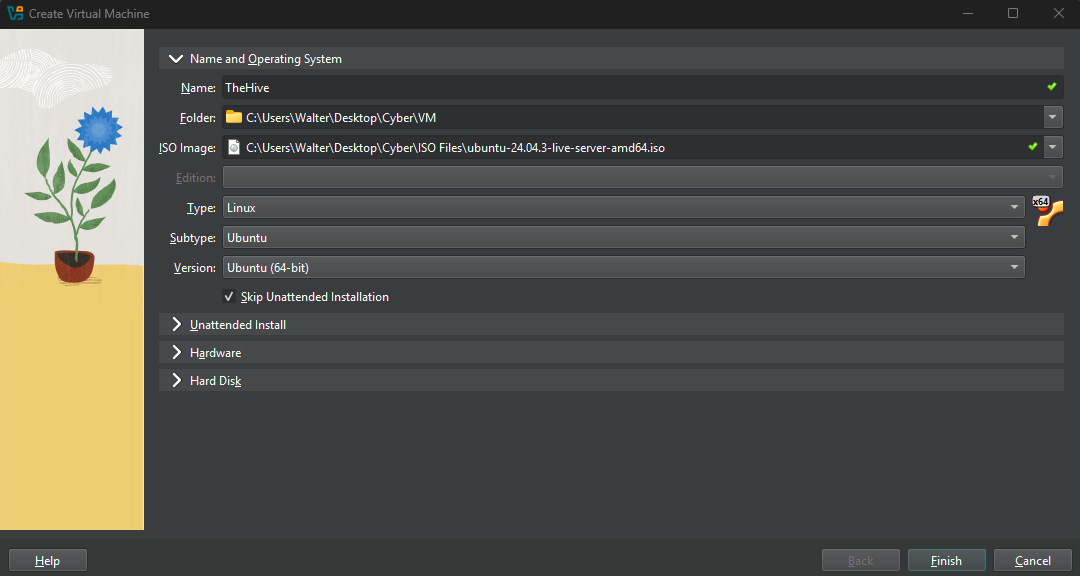This screenshot has height=576, width=1080.
Task: Open the ISO Image dropdown arrow
Action: coord(1053,147)
